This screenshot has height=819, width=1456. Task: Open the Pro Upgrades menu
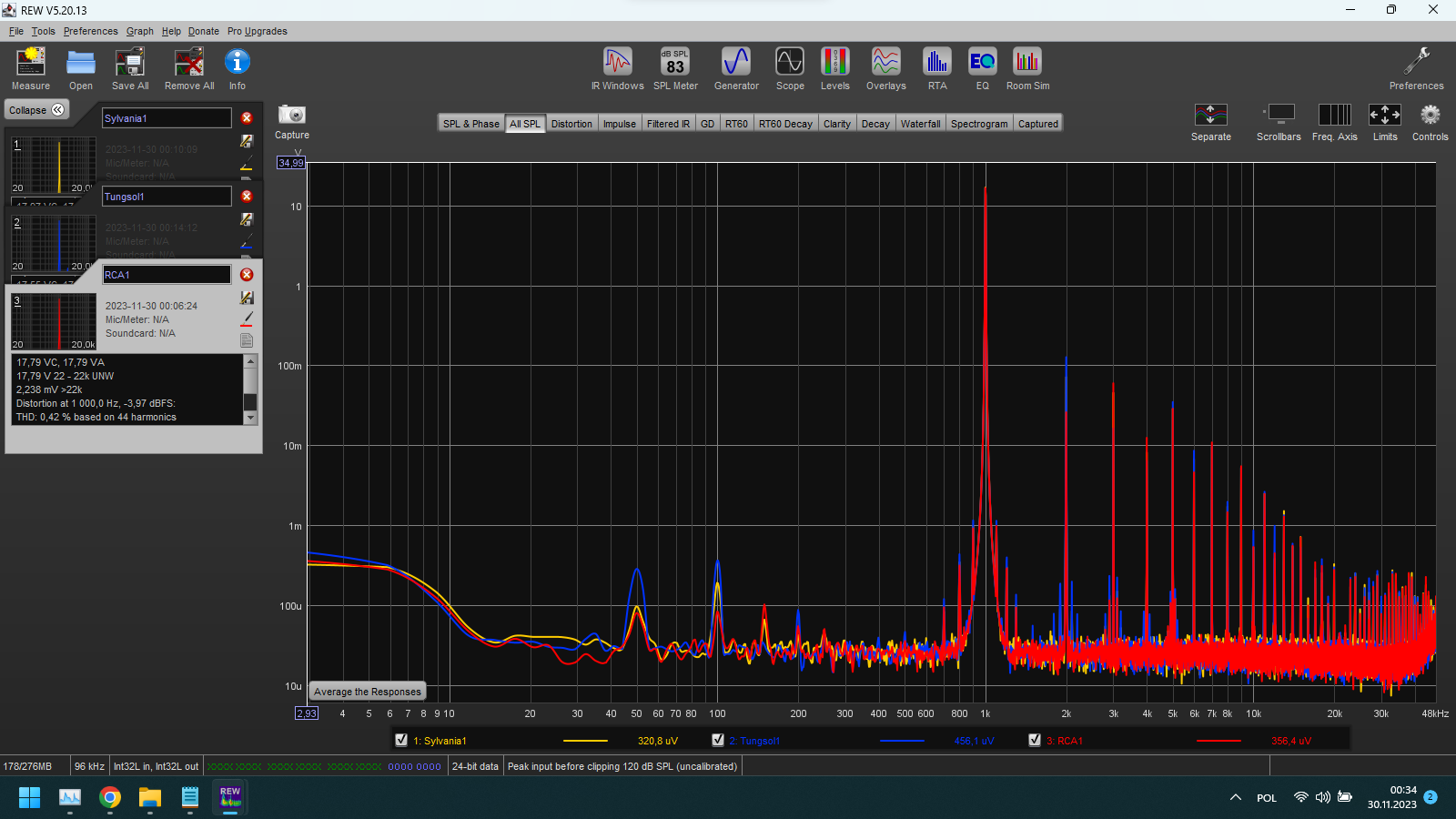258,31
